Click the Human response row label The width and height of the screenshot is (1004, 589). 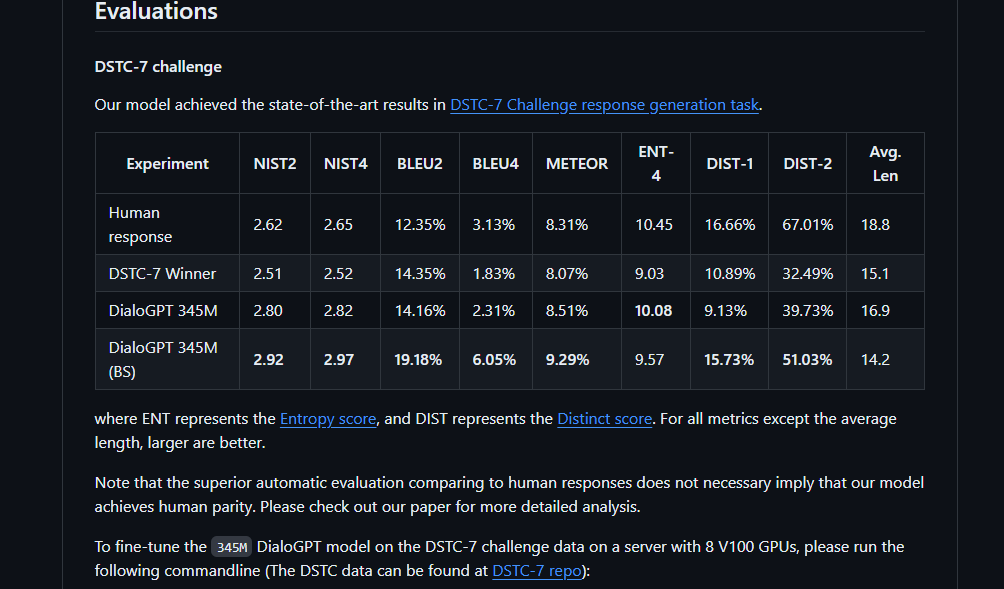coord(140,225)
